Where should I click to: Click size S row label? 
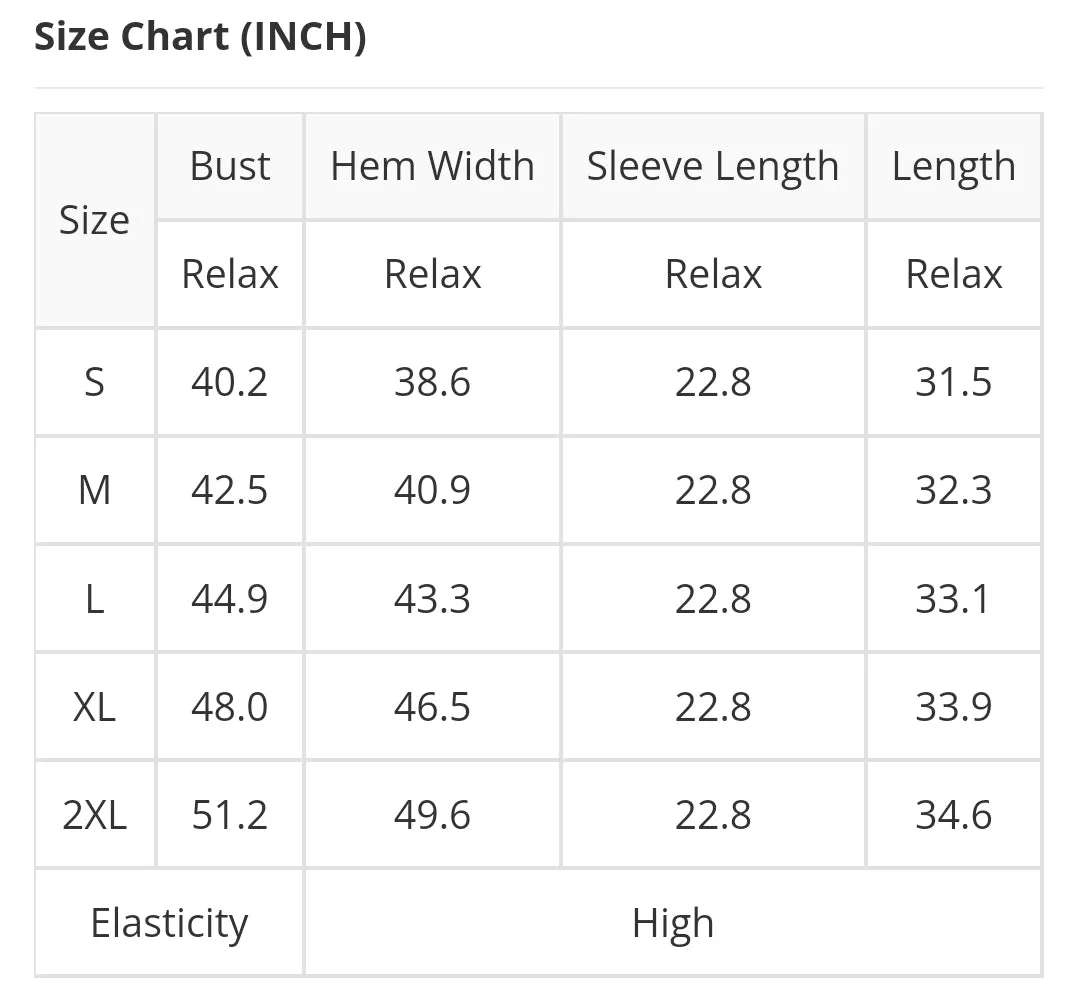[94, 382]
